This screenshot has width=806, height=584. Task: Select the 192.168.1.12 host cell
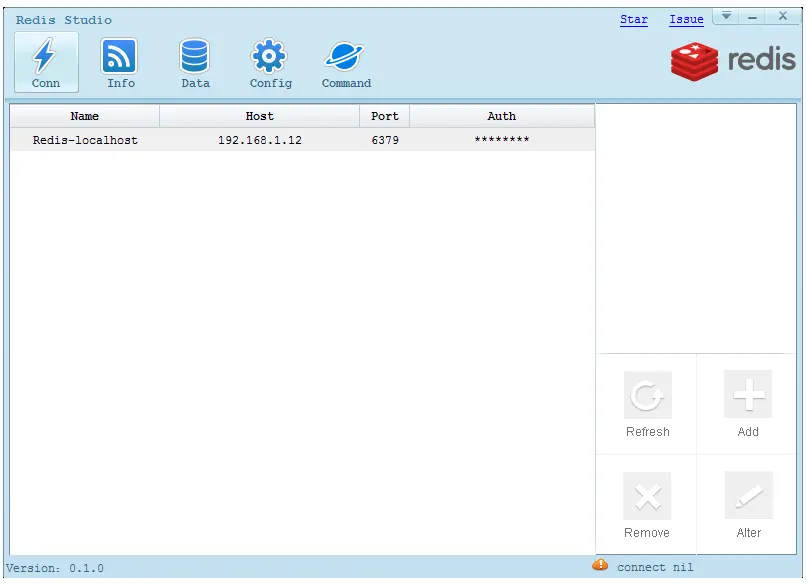tap(260, 140)
